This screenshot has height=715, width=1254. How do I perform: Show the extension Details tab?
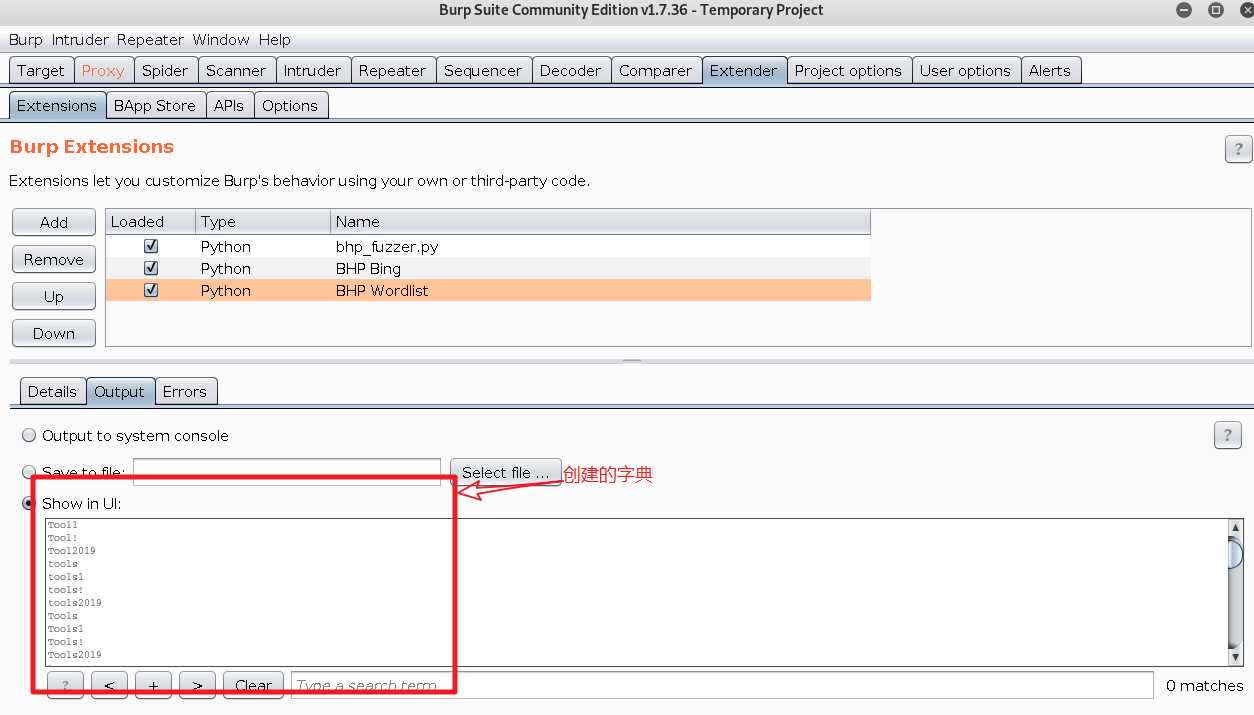pyautogui.click(x=52, y=392)
